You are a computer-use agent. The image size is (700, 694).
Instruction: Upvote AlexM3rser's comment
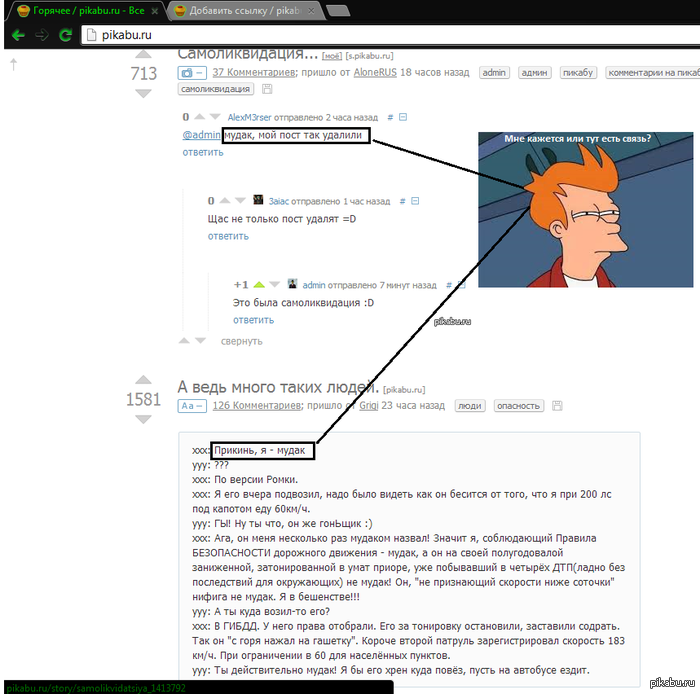point(200,118)
